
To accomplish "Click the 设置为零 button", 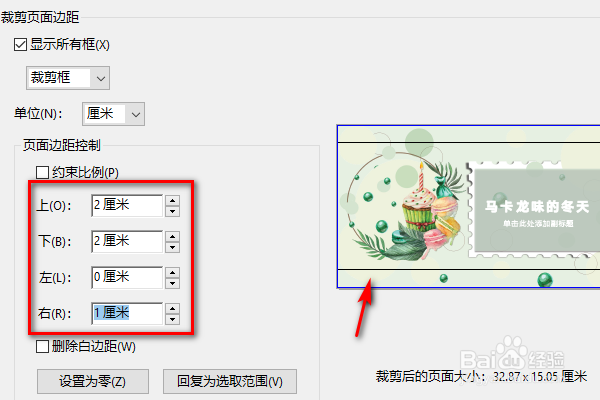I will coord(93,381).
